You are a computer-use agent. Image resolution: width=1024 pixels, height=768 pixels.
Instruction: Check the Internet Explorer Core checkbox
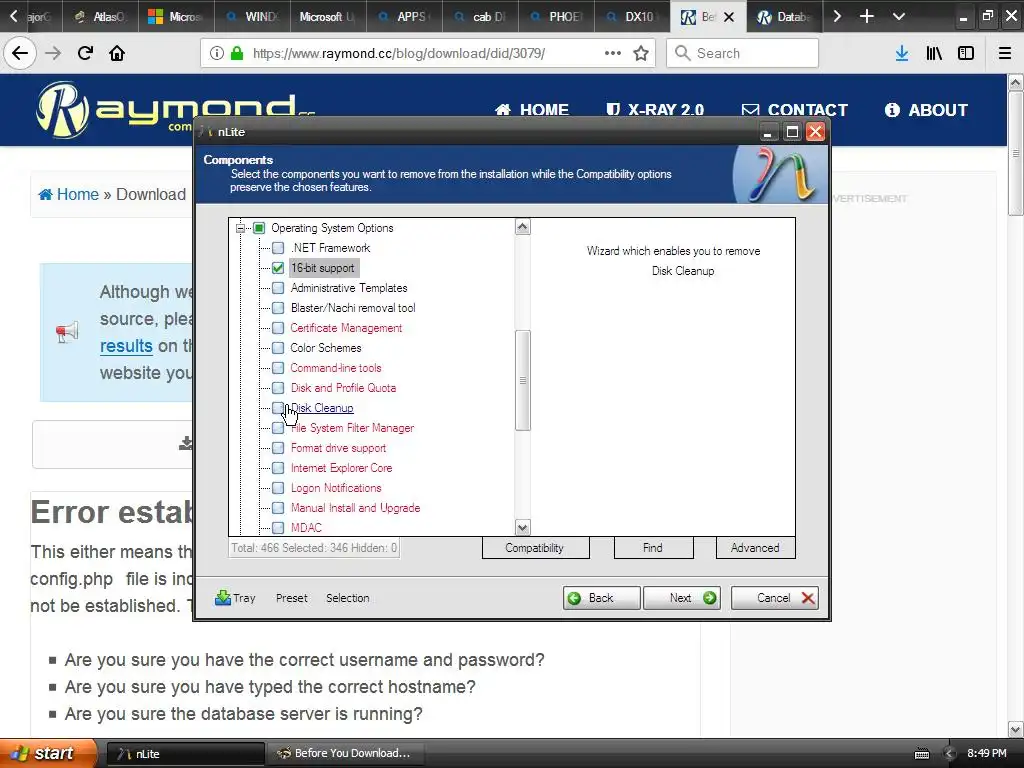(278, 468)
